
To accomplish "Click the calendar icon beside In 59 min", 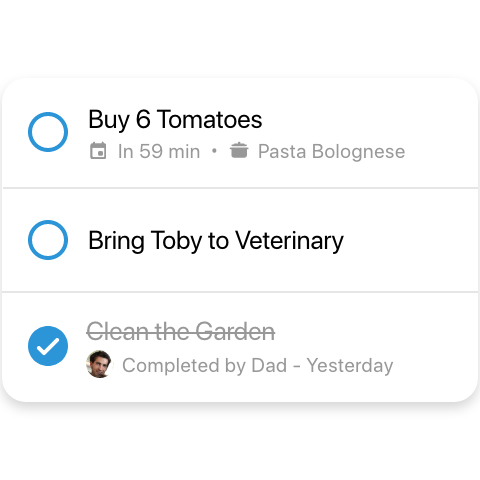I will [98, 151].
